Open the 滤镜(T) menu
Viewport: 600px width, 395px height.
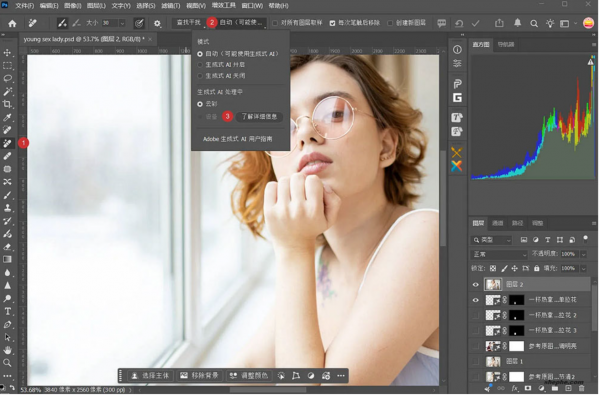(170, 6)
